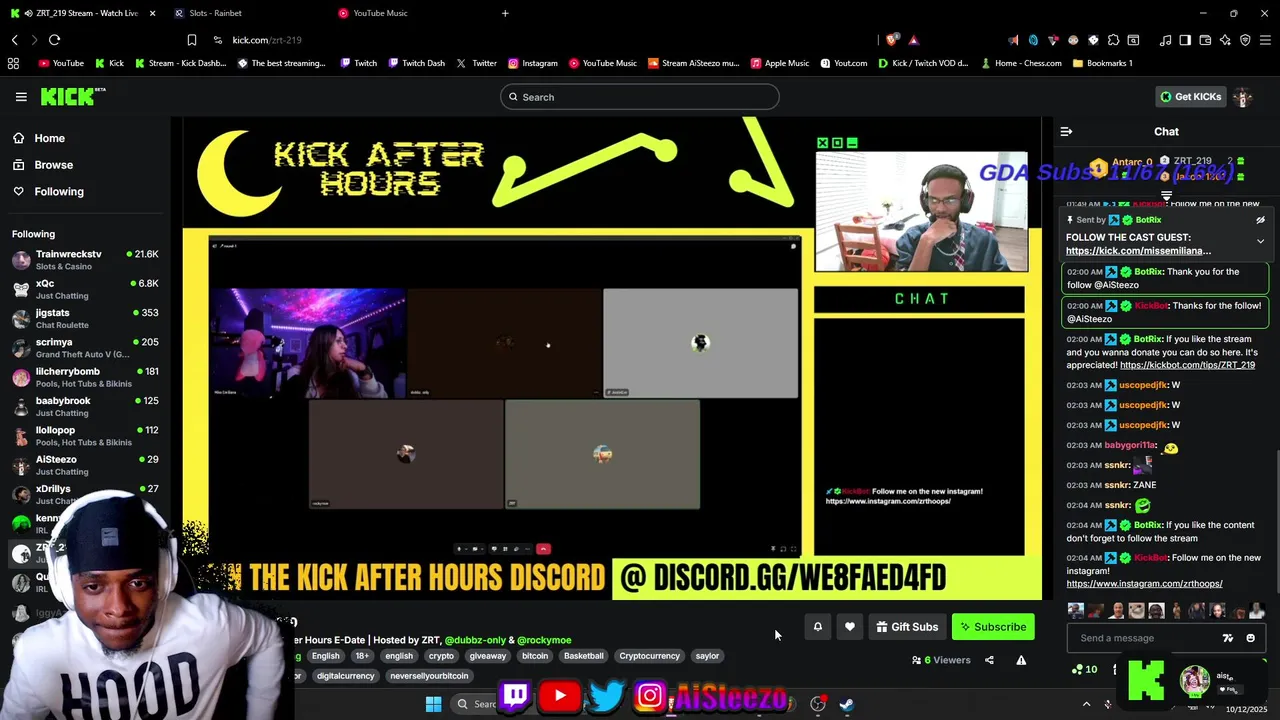Report stream via warning triangle icon
1280x720 pixels.
[x=1021, y=660]
